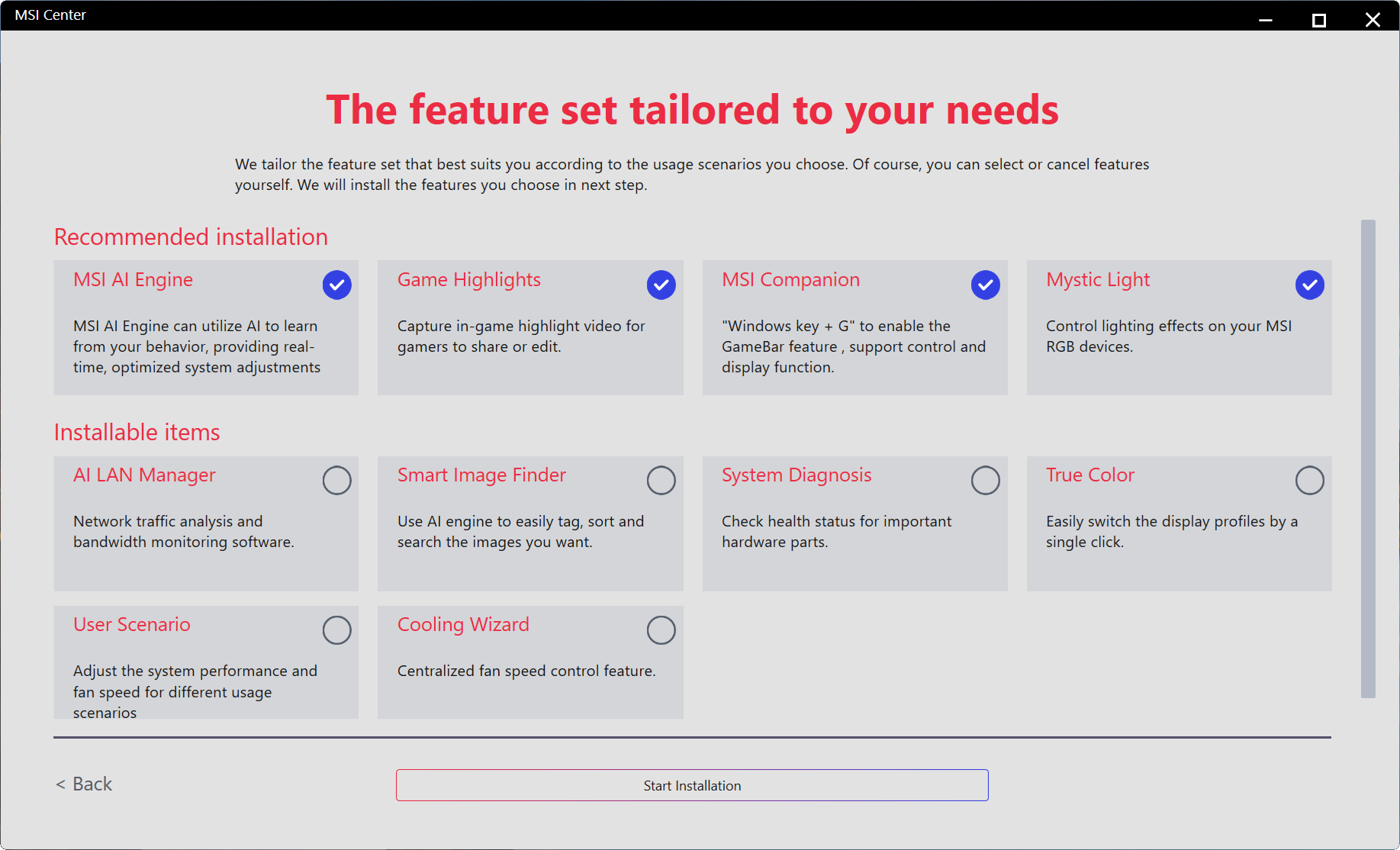Click the MSI AI Engine title

pyautogui.click(x=133, y=279)
